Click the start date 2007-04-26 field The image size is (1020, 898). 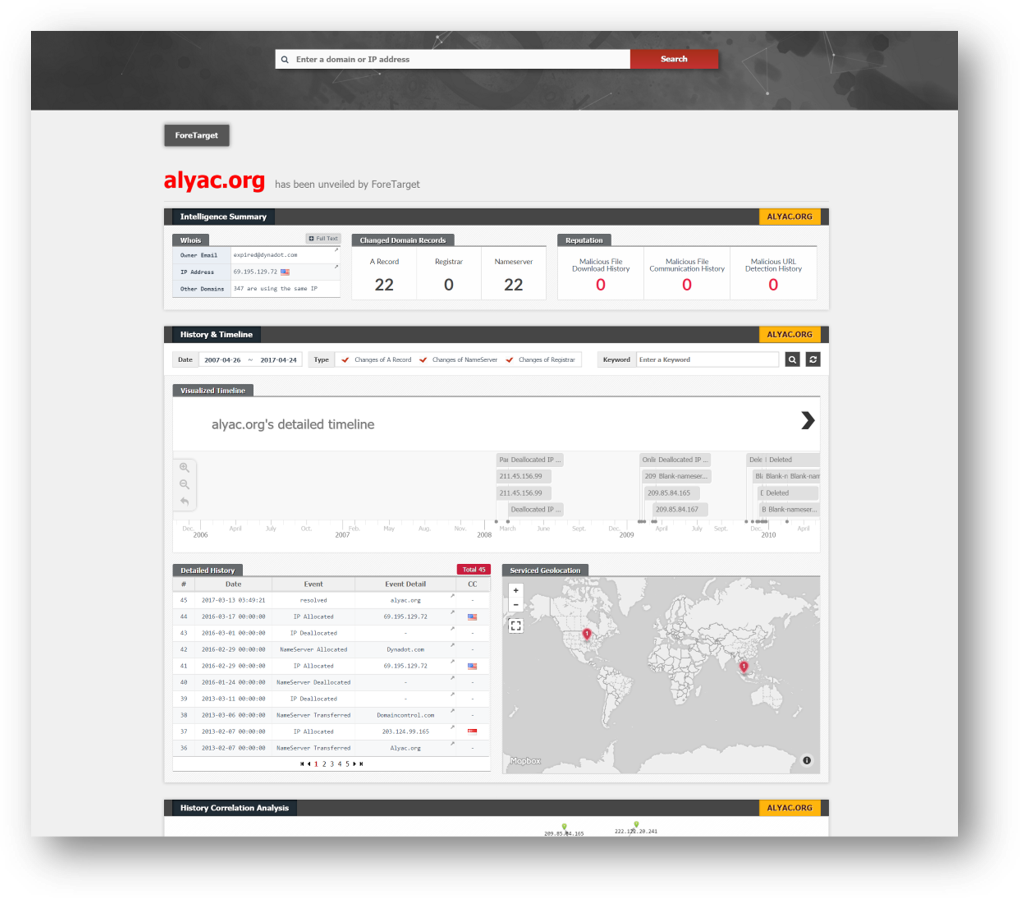(222, 360)
